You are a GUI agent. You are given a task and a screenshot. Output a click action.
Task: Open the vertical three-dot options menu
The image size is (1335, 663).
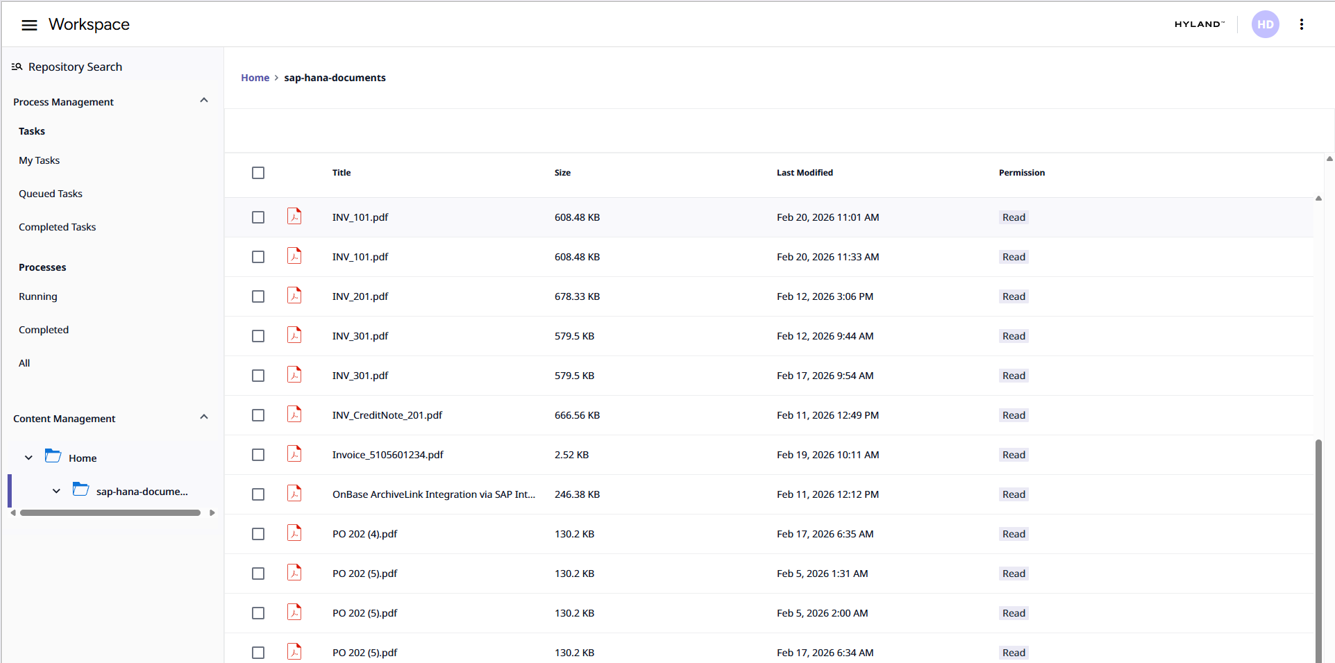[1301, 25]
